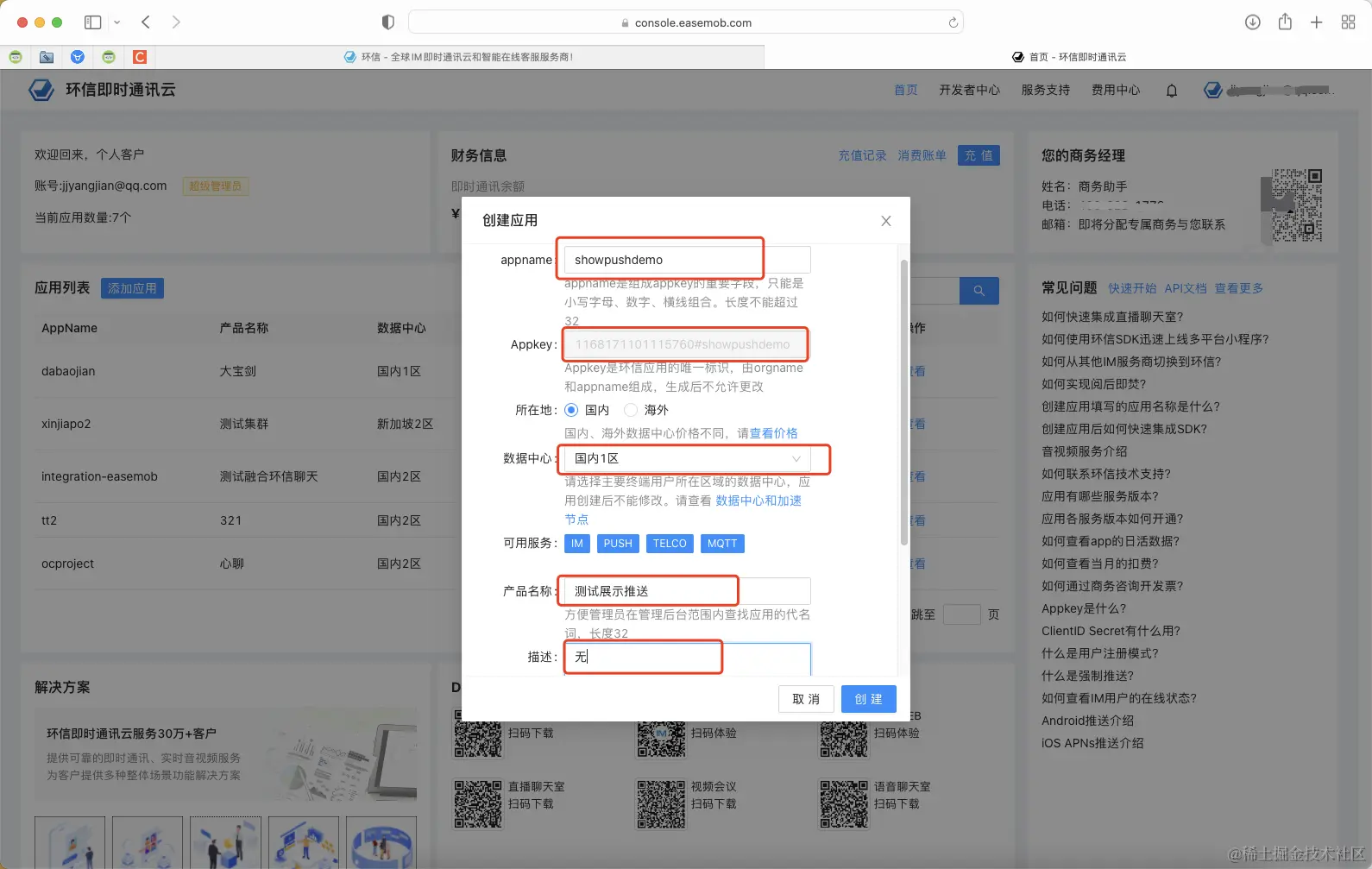Go forward with the Safari forward arrow

[176, 22]
